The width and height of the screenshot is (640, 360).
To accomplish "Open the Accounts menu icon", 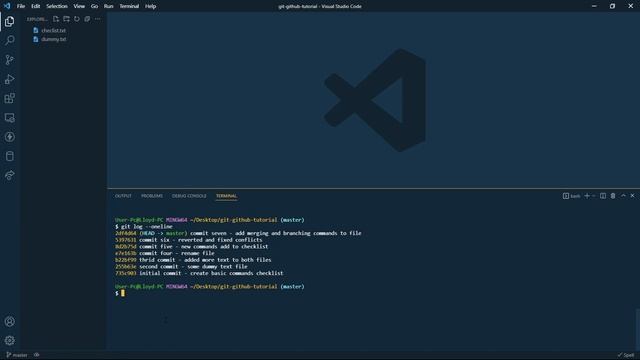I will coord(9,322).
